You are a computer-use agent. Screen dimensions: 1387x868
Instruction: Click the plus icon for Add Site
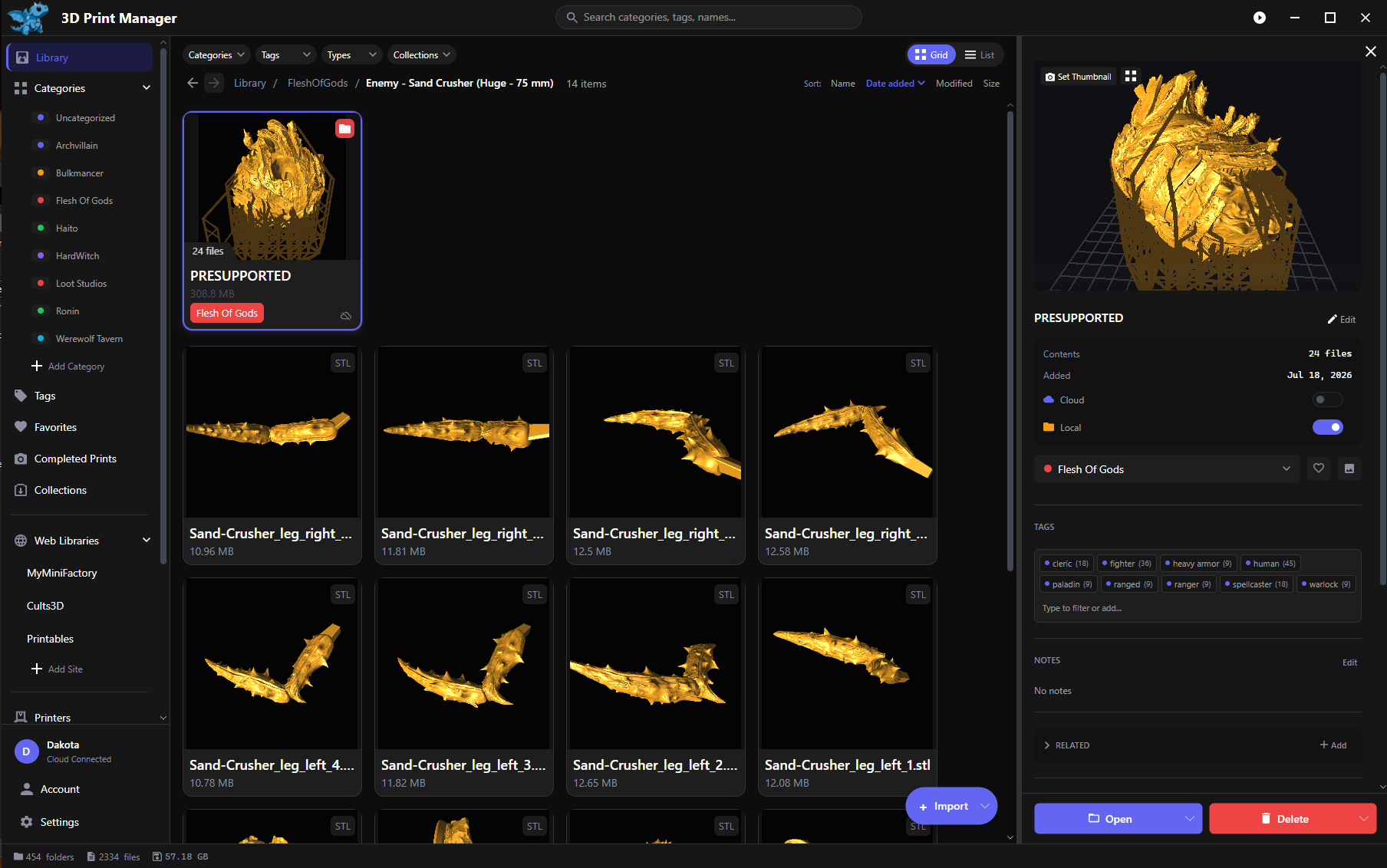point(37,669)
